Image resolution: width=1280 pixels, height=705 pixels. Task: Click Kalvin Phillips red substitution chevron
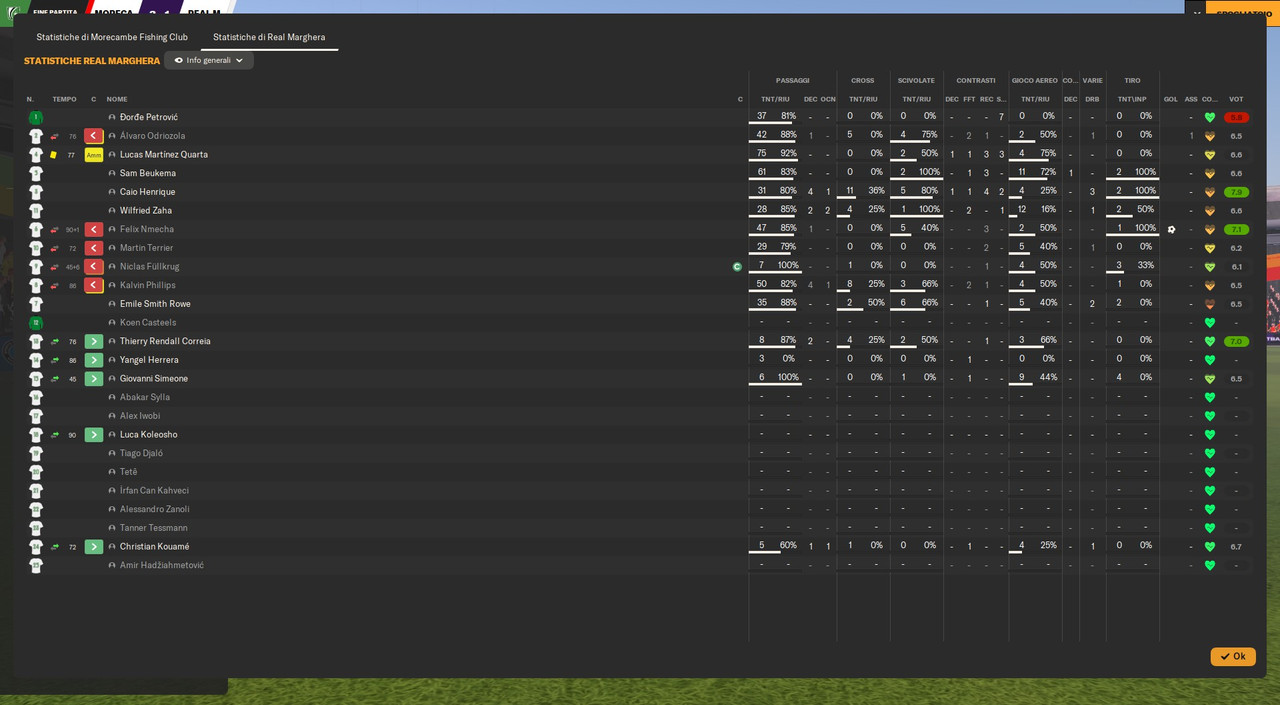pos(94,286)
